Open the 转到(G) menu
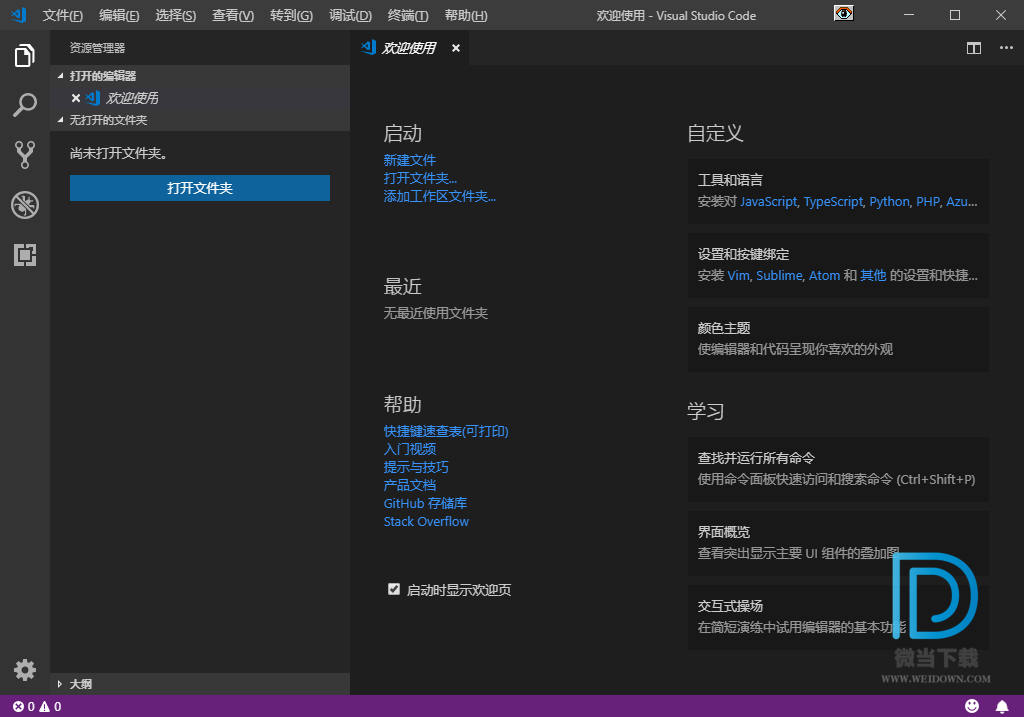The height and width of the screenshot is (717, 1024). [x=291, y=16]
